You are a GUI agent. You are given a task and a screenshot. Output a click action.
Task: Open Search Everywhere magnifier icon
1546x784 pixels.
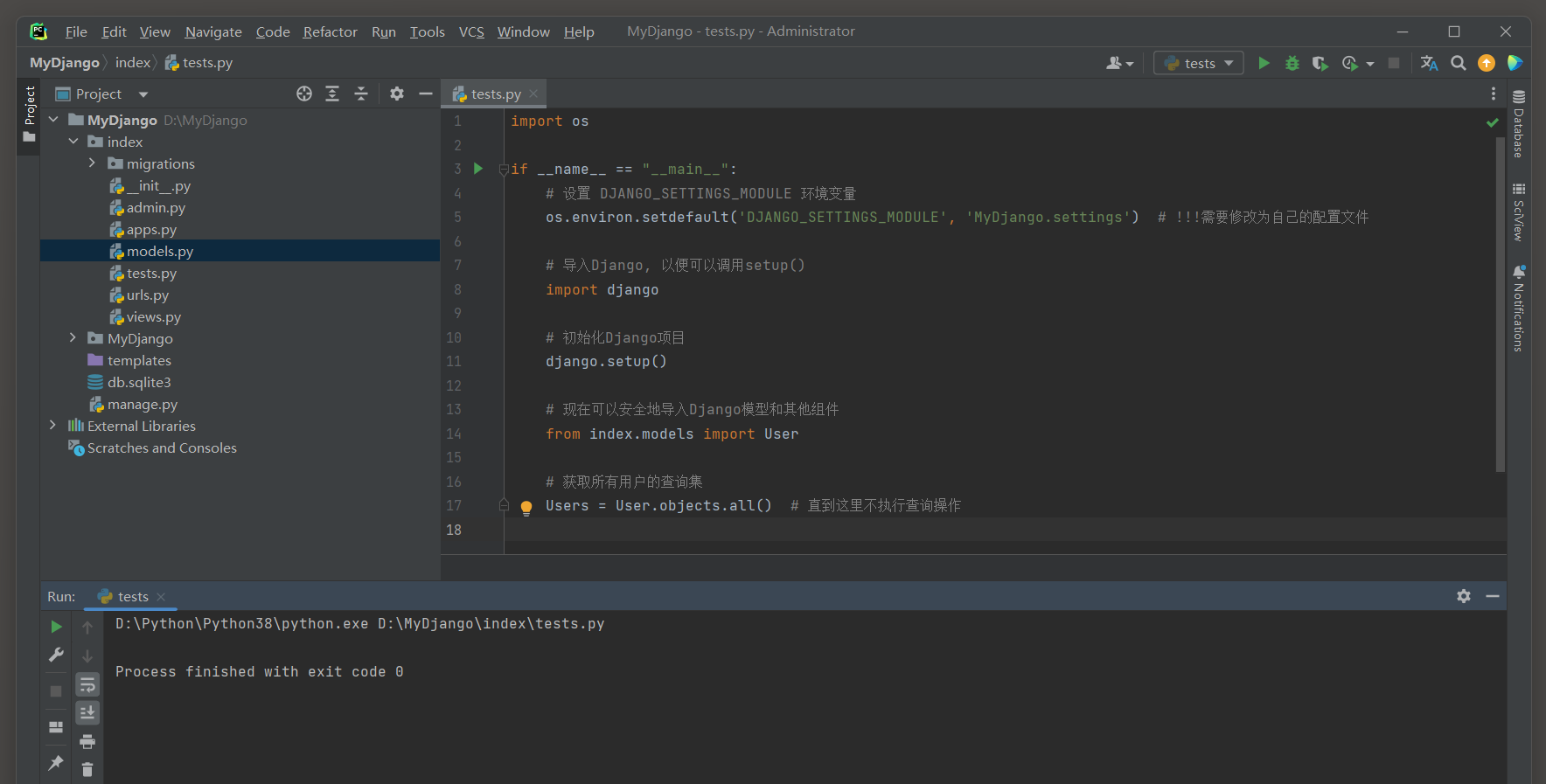[x=1459, y=63]
